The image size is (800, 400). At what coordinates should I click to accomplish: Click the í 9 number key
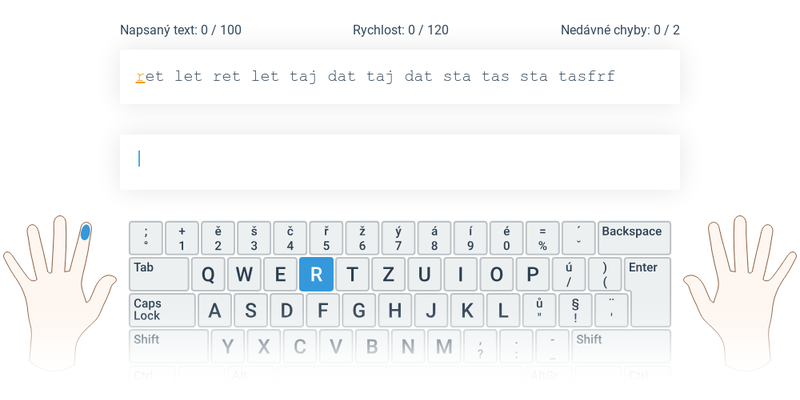click(x=470, y=238)
